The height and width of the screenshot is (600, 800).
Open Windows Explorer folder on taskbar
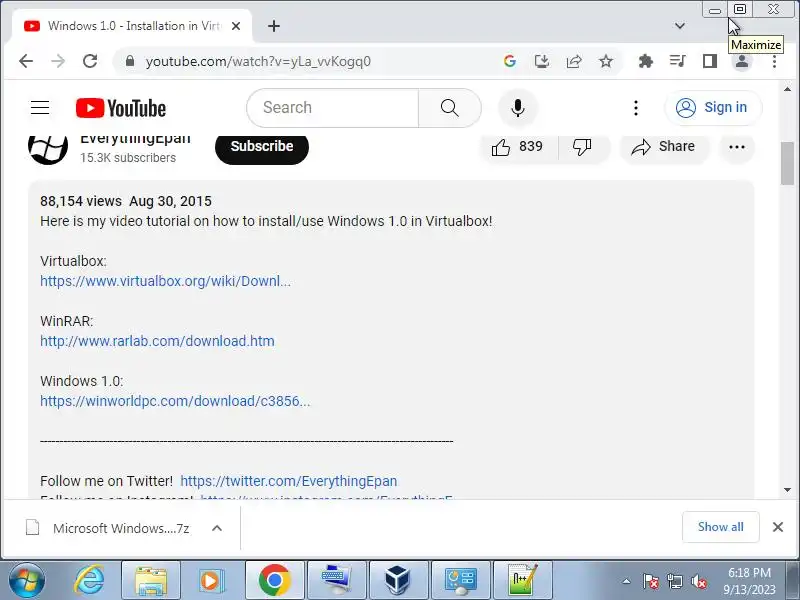[x=151, y=580]
